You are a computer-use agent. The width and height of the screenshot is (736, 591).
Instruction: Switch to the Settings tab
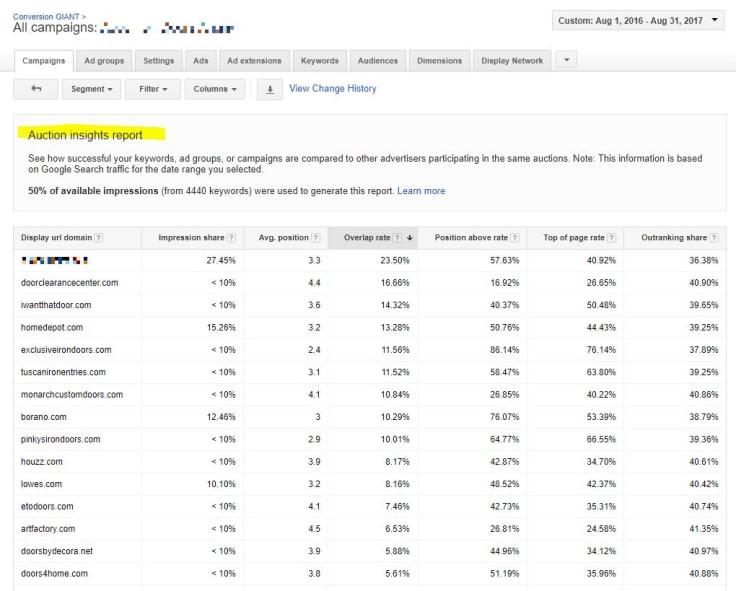159,61
